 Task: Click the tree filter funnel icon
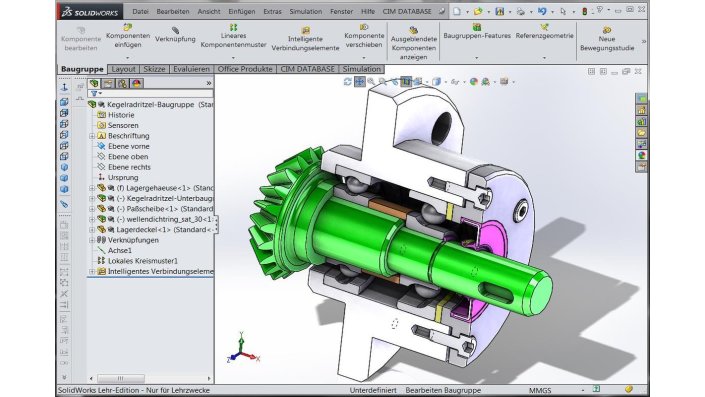click(94, 94)
